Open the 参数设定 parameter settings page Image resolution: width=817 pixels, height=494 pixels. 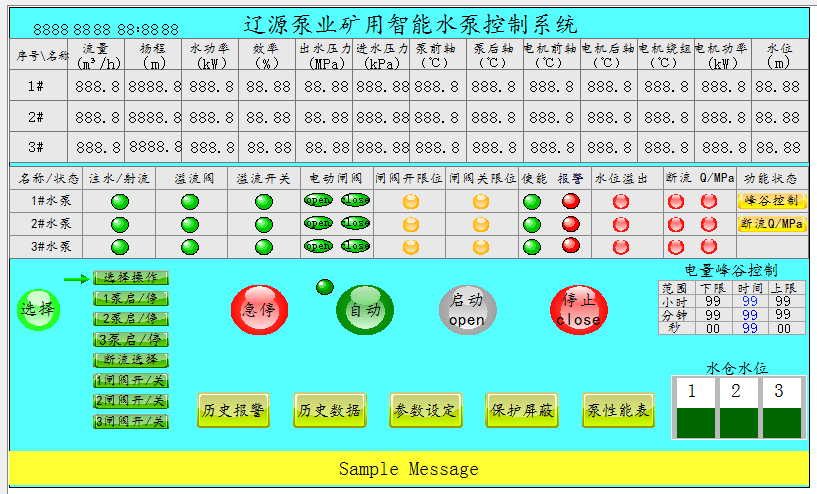425,410
